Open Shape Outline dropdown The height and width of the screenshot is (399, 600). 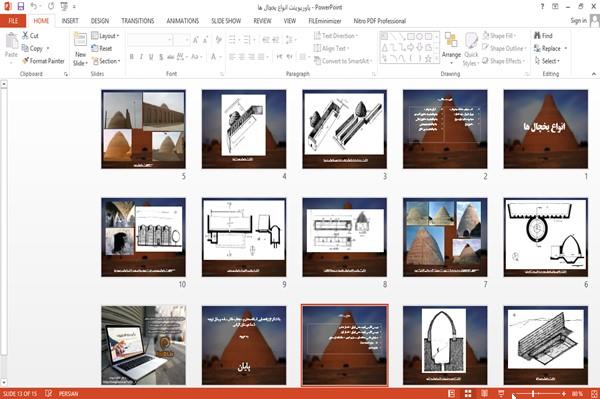click(x=504, y=48)
